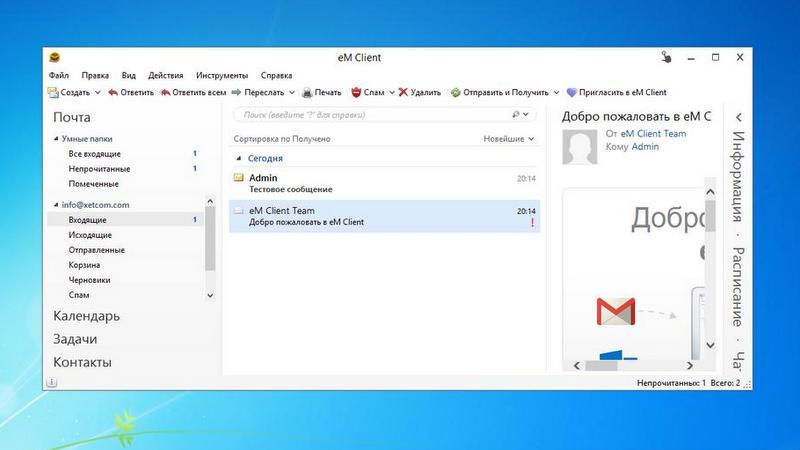Click the Reply all icon
800x450 pixels.
pyautogui.click(x=165, y=92)
